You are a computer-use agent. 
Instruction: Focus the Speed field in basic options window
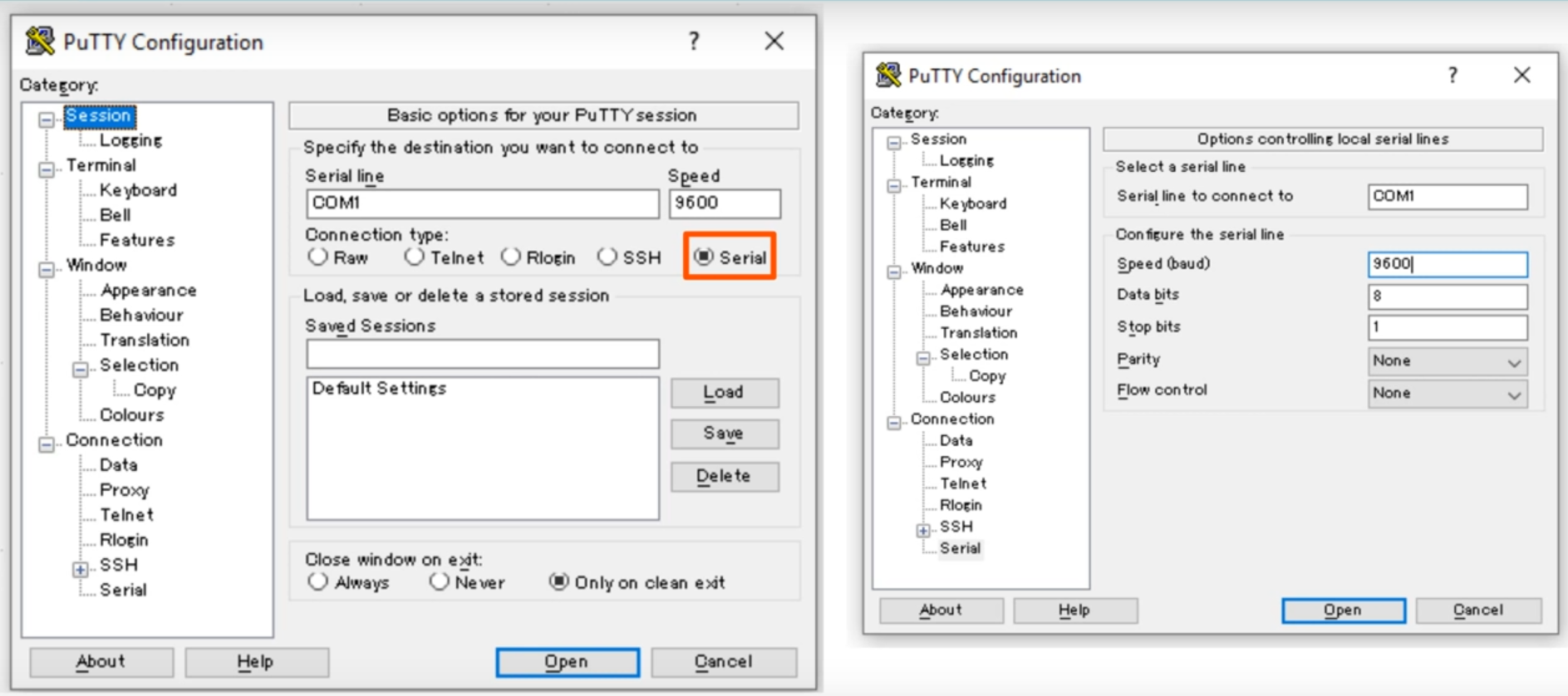(725, 203)
